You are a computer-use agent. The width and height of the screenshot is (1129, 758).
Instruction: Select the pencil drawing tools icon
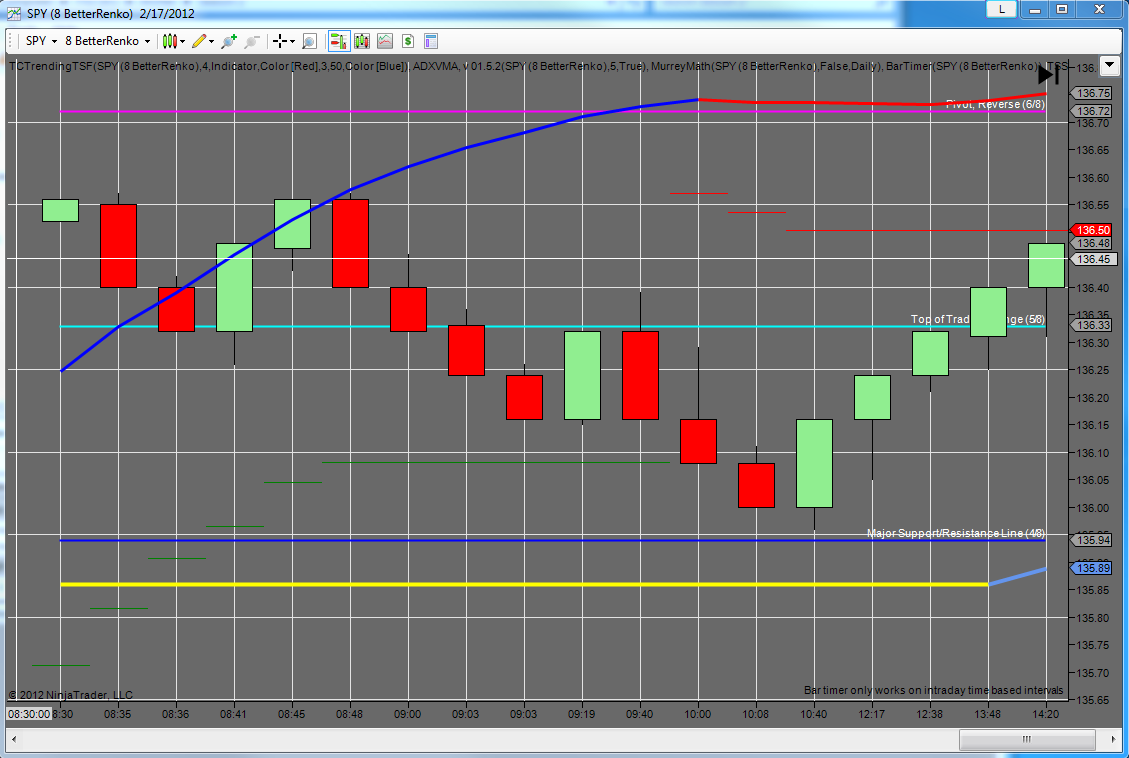click(199, 41)
